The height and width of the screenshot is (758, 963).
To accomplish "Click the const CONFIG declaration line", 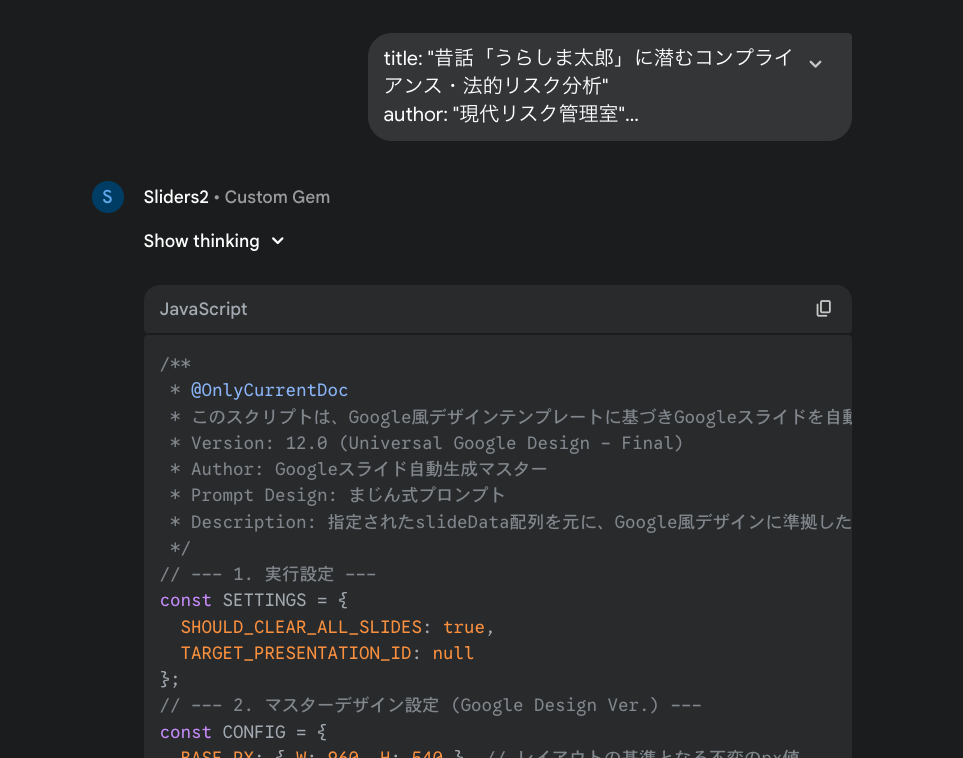I will coord(243,731).
